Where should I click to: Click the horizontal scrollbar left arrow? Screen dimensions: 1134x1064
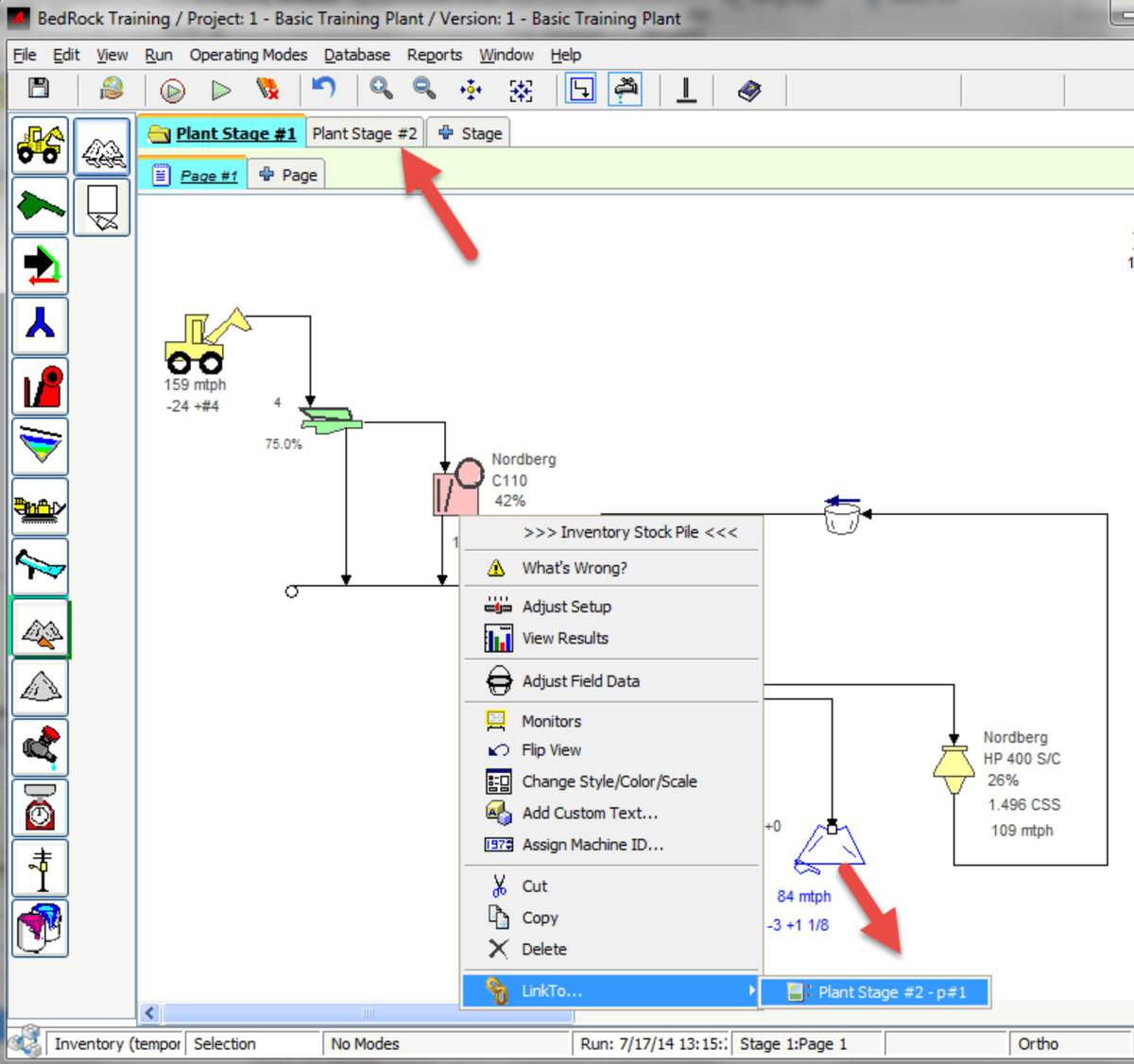[149, 1013]
